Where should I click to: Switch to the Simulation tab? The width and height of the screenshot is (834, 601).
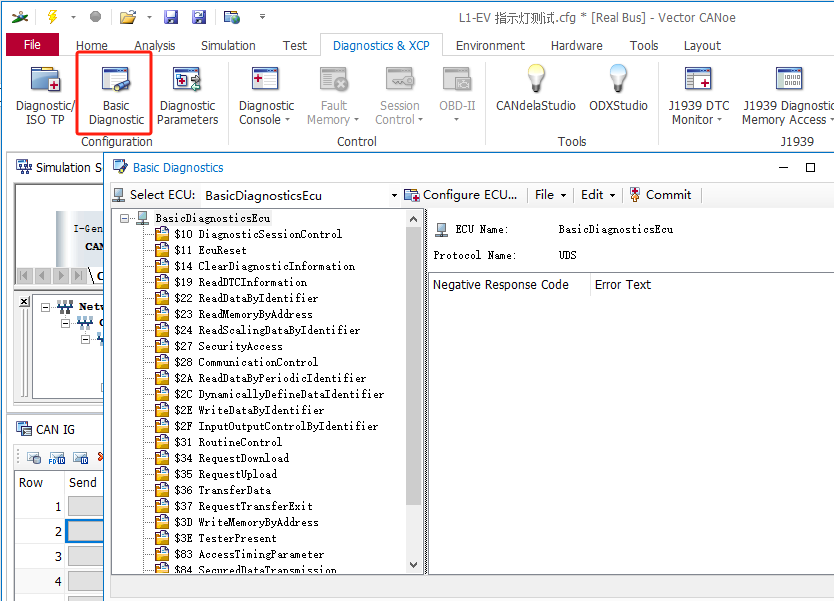point(228,46)
